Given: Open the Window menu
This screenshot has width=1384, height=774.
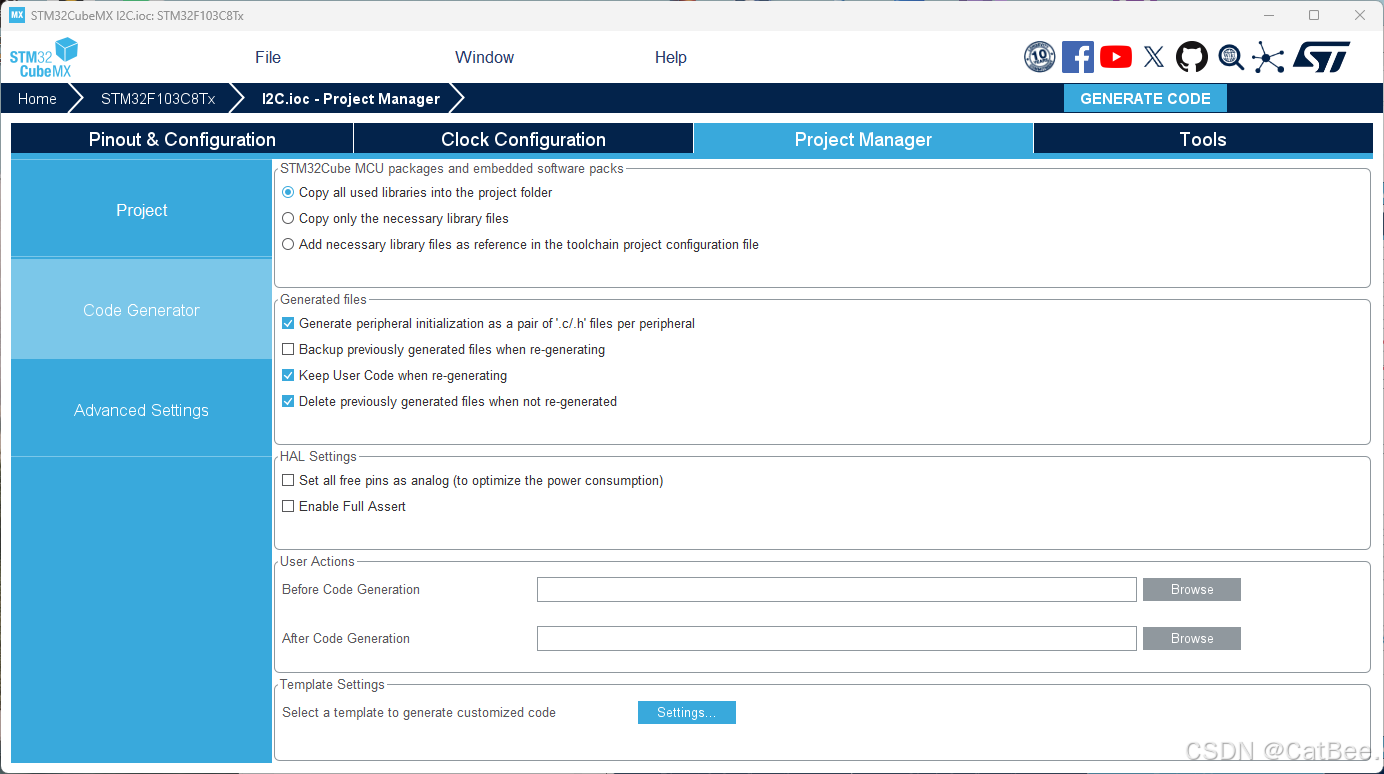Looking at the screenshot, I should pyautogui.click(x=484, y=57).
